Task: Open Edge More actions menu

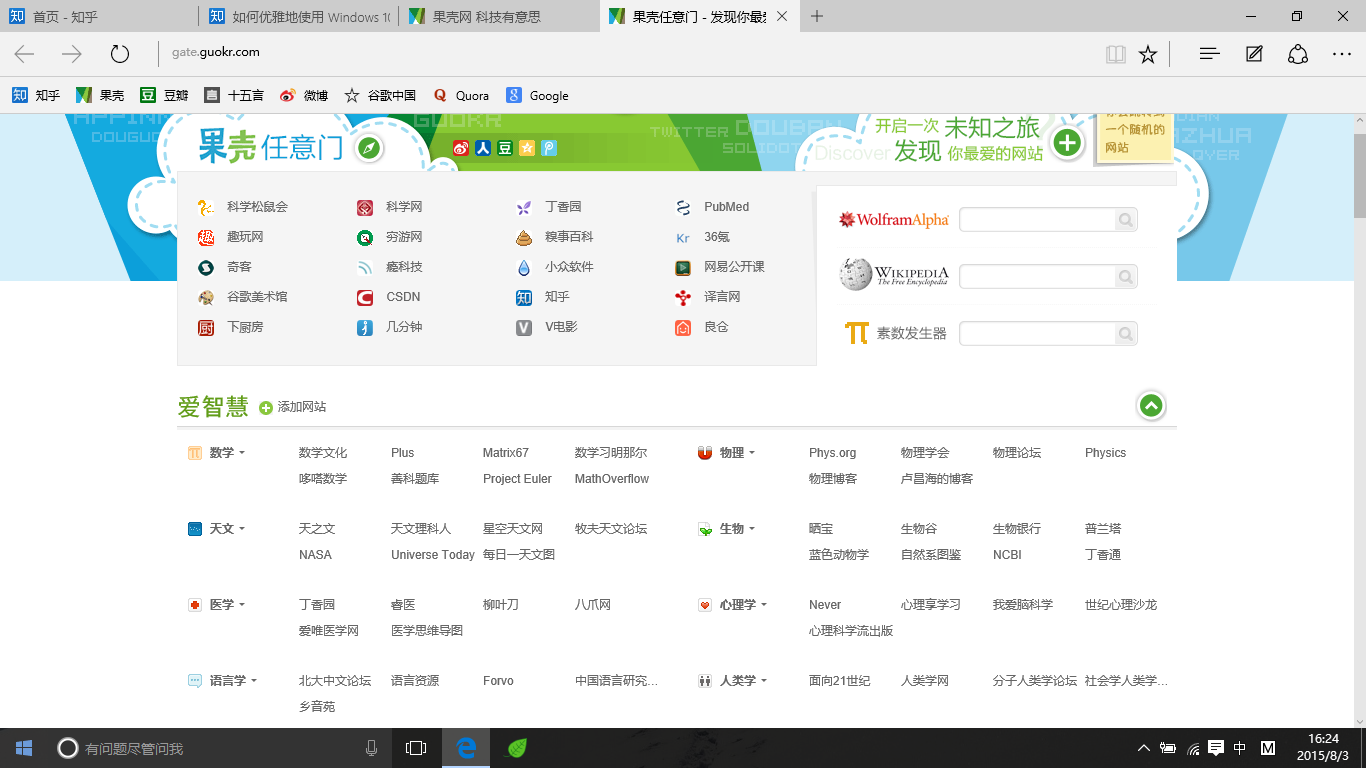Action: click(x=1342, y=54)
